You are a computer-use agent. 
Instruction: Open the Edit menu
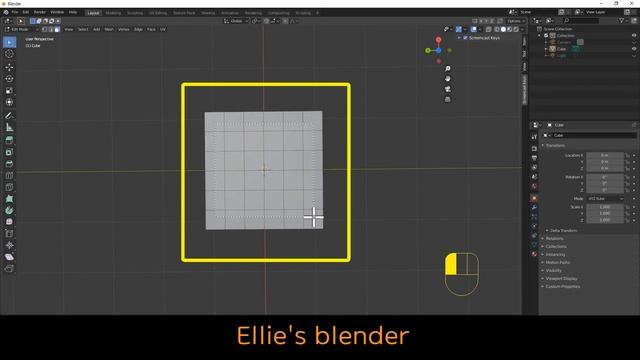point(26,12)
